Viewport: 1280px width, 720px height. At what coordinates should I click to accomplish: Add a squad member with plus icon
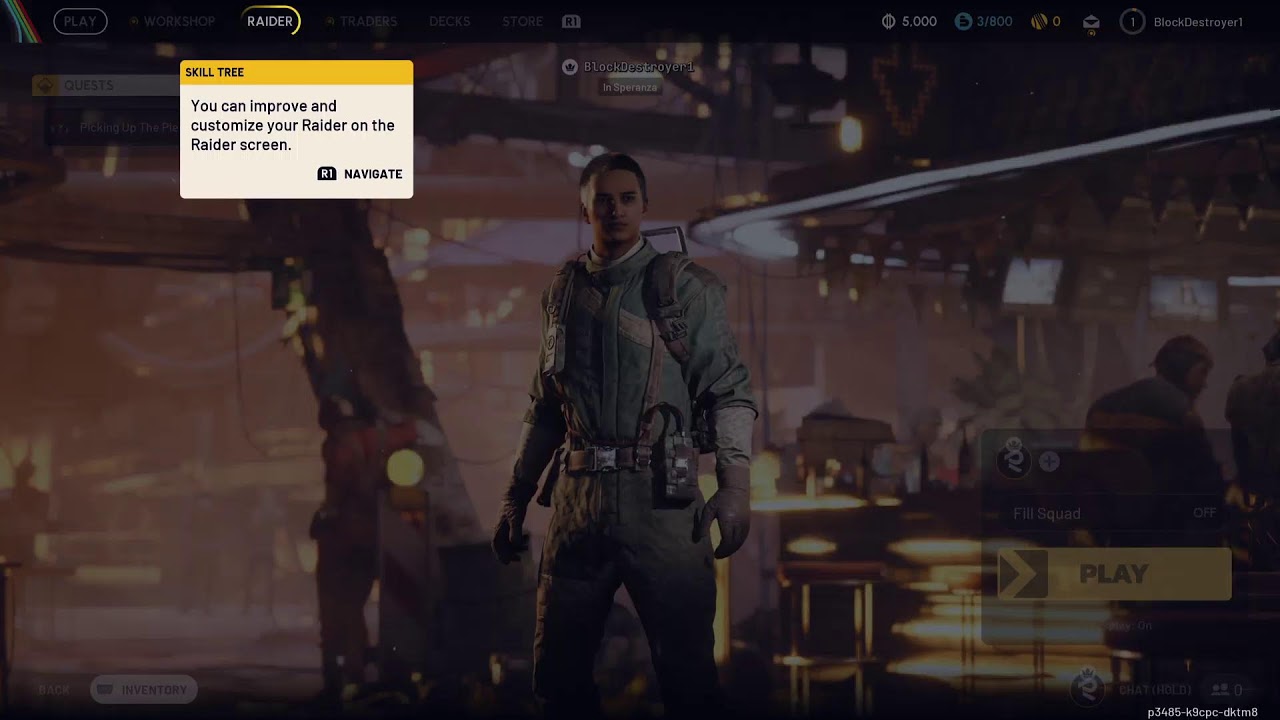tap(1049, 461)
